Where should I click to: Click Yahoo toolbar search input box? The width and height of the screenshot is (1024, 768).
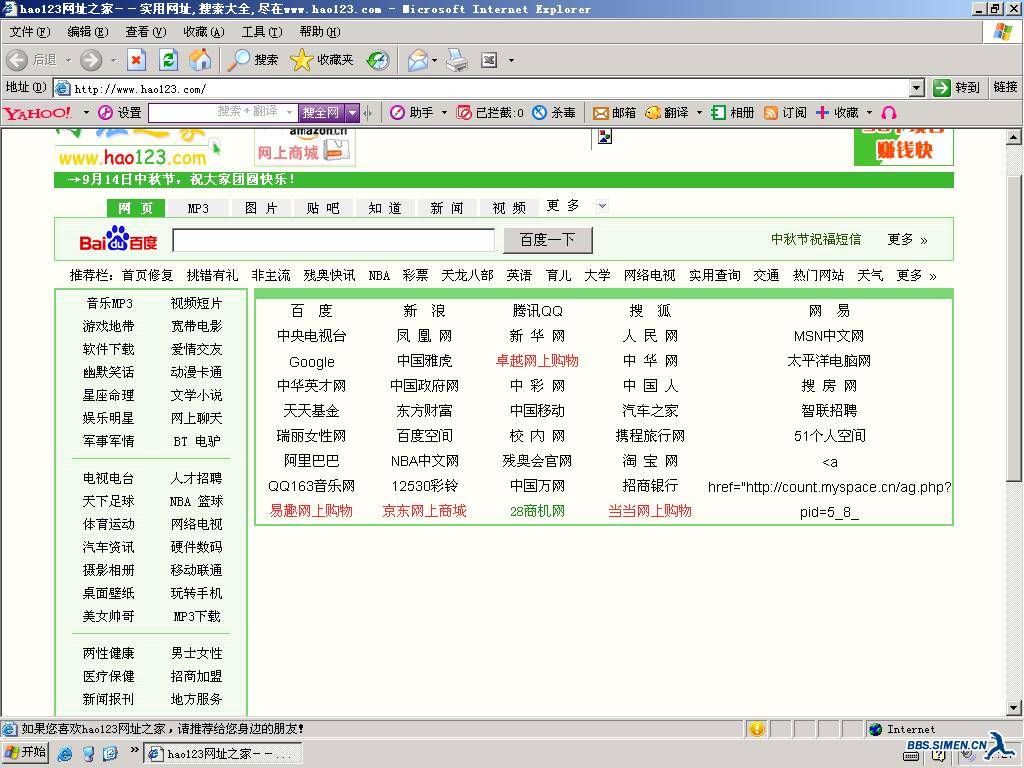[223, 113]
